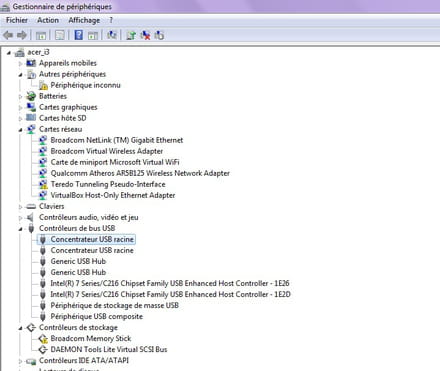This screenshot has width=440, height=371.
Task: Open the blue Help toolbar icon
Action: [78, 35]
